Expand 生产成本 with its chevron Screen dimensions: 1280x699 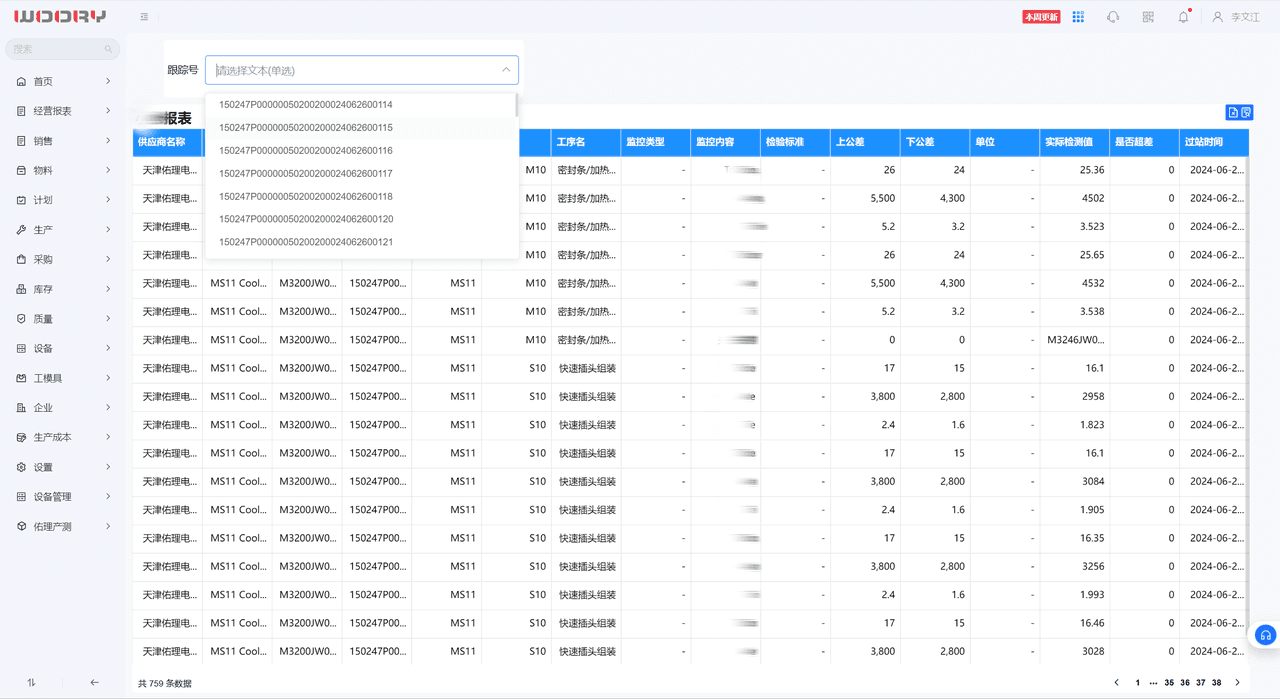click(108, 437)
